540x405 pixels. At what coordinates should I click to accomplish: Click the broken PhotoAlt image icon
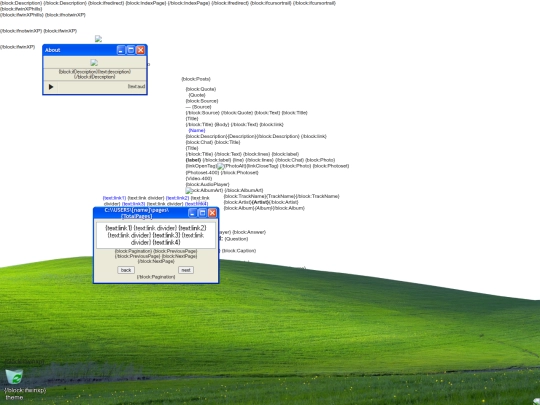tap(220, 166)
